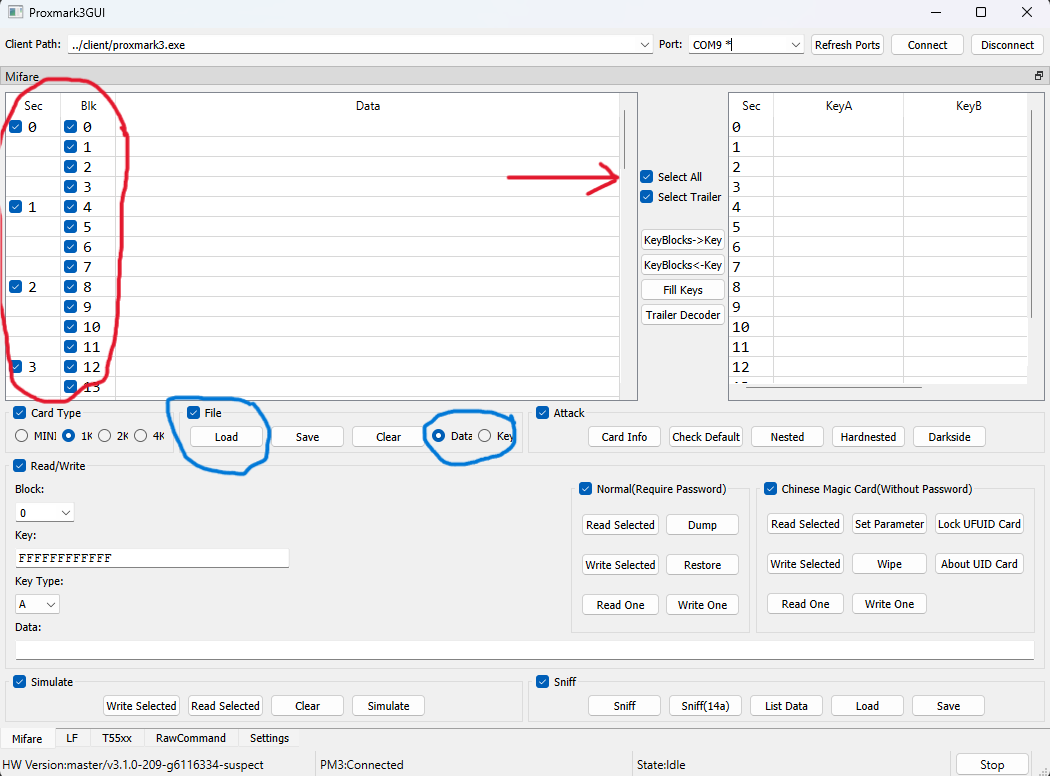Select the Data file radio button
The height and width of the screenshot is (776, 1050).
(438, 436)
